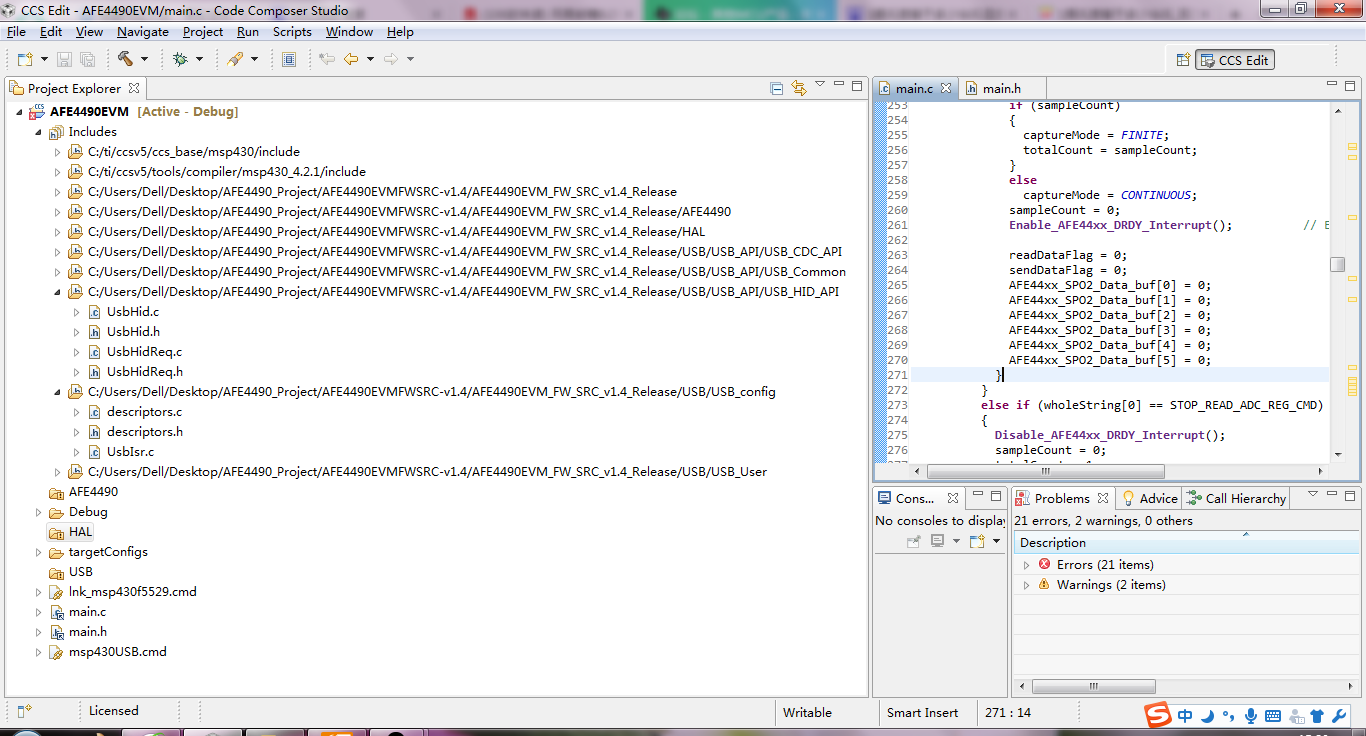
Task: Open the Back history dropdown arrow
Action: tap(370, 60)
